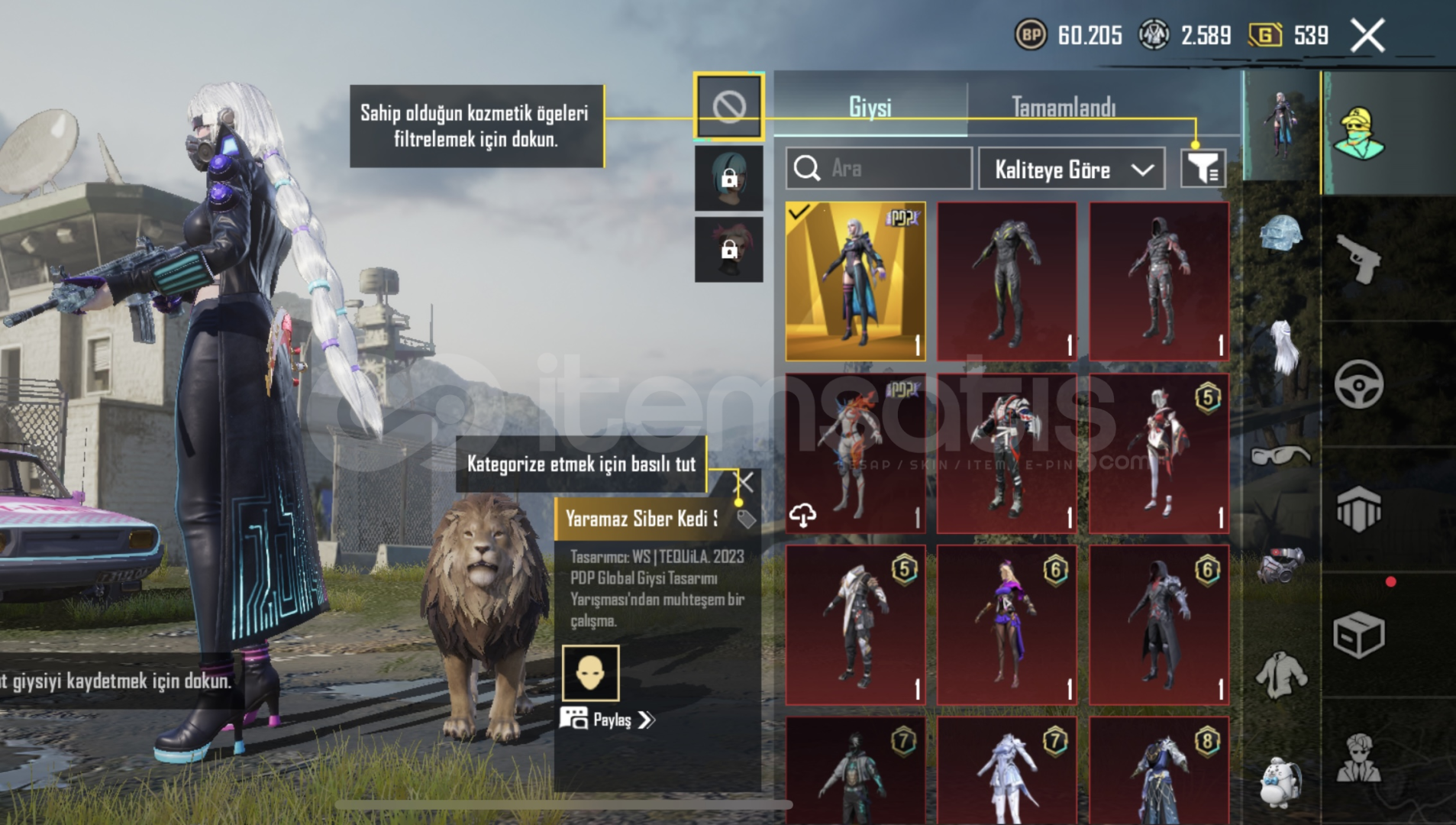
Task: Select the checked golden PDP outfit
Action: click(855, 282)
